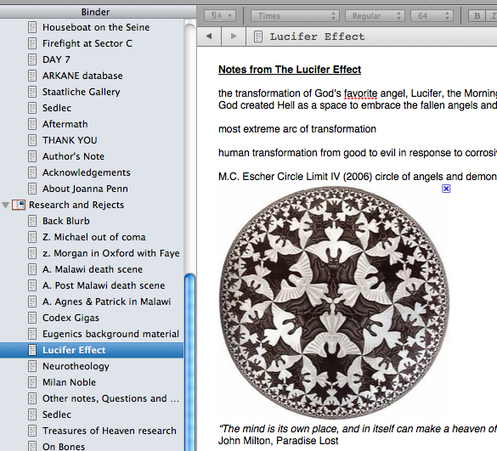Open the Author's Note document
Screen dimensions: 497x451
point(73,156)
